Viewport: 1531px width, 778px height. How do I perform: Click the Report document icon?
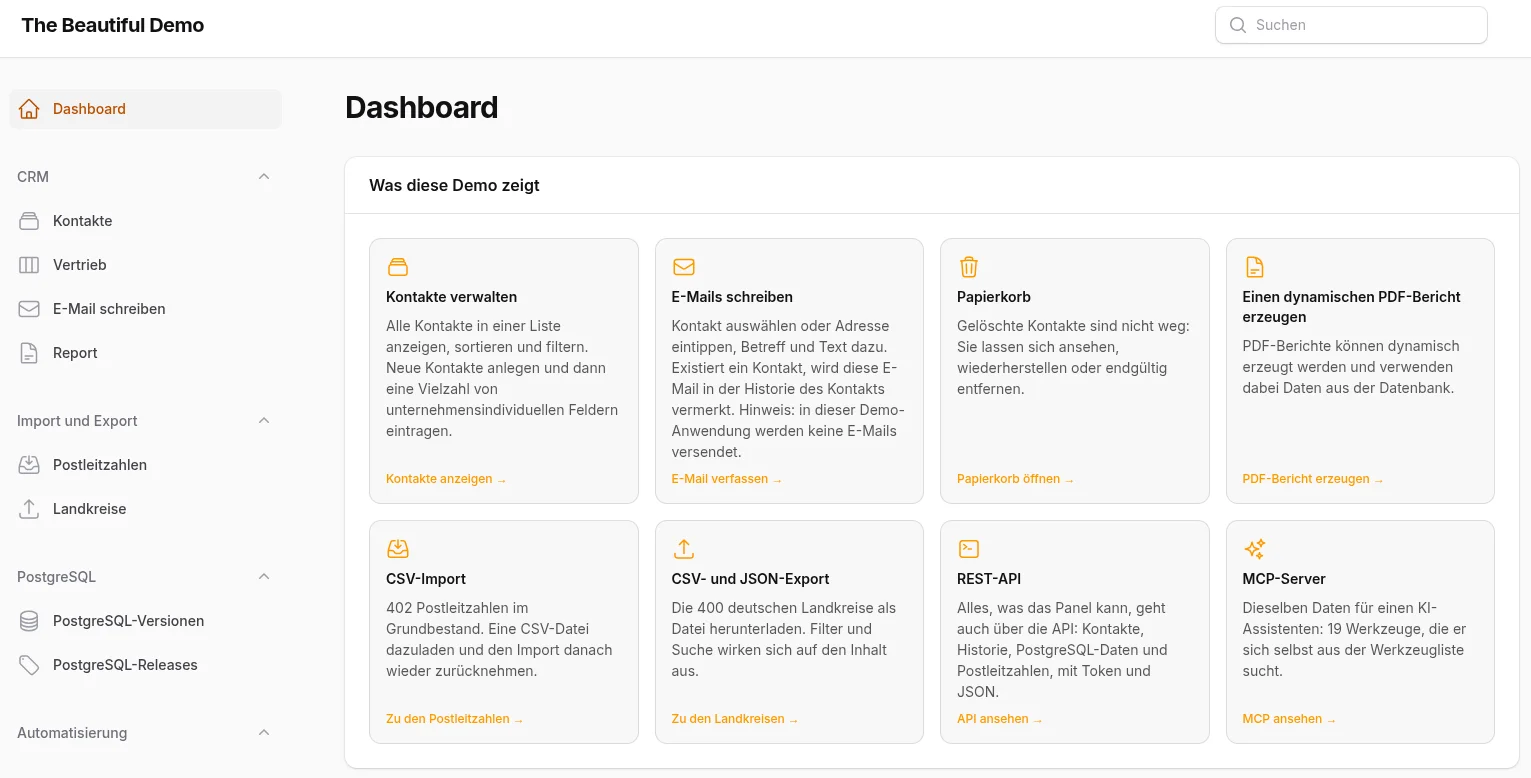[x=29, y=353]
